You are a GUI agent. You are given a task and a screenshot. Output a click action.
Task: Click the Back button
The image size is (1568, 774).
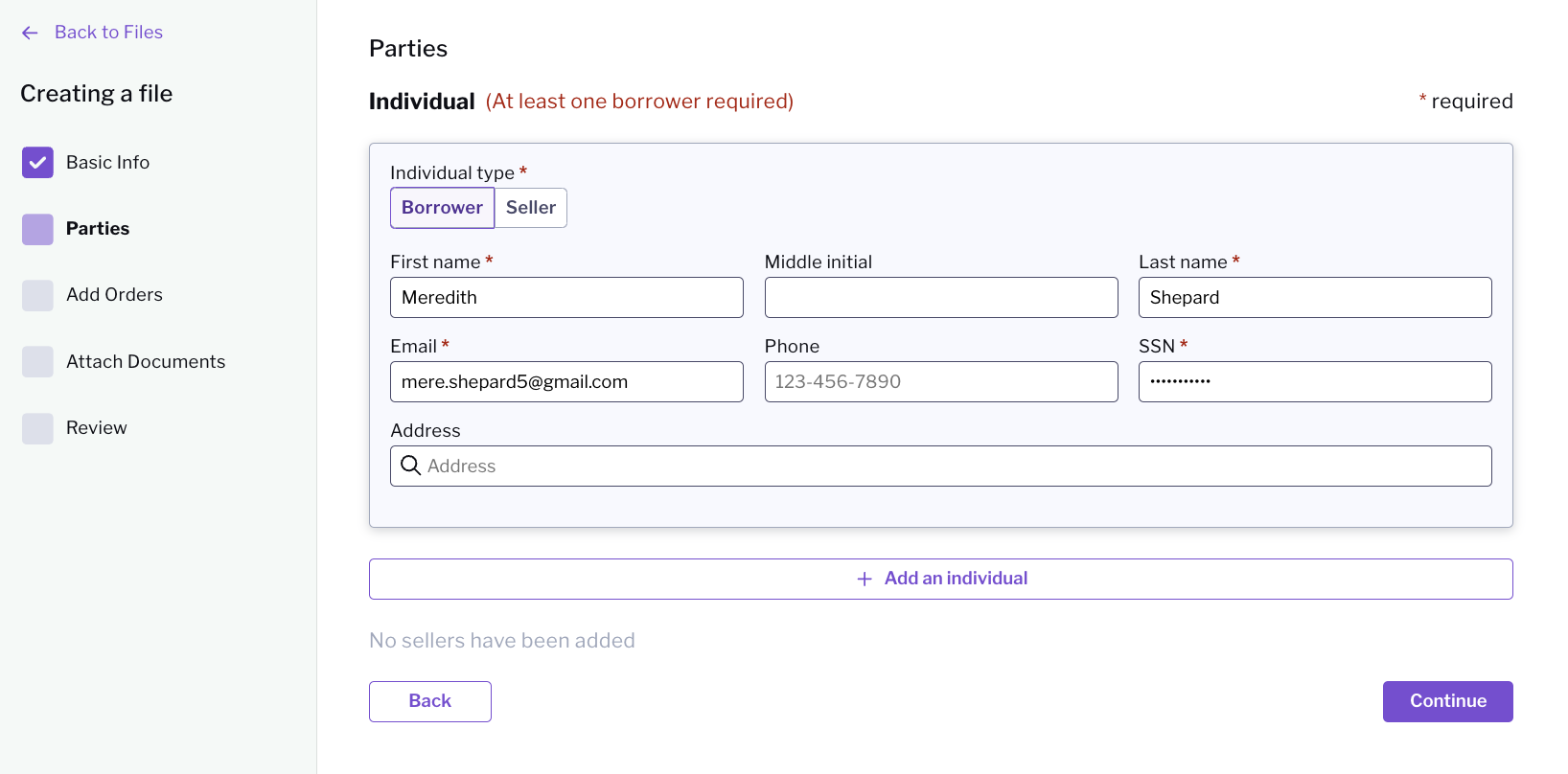pyautogui.click(x=430, y=702)
